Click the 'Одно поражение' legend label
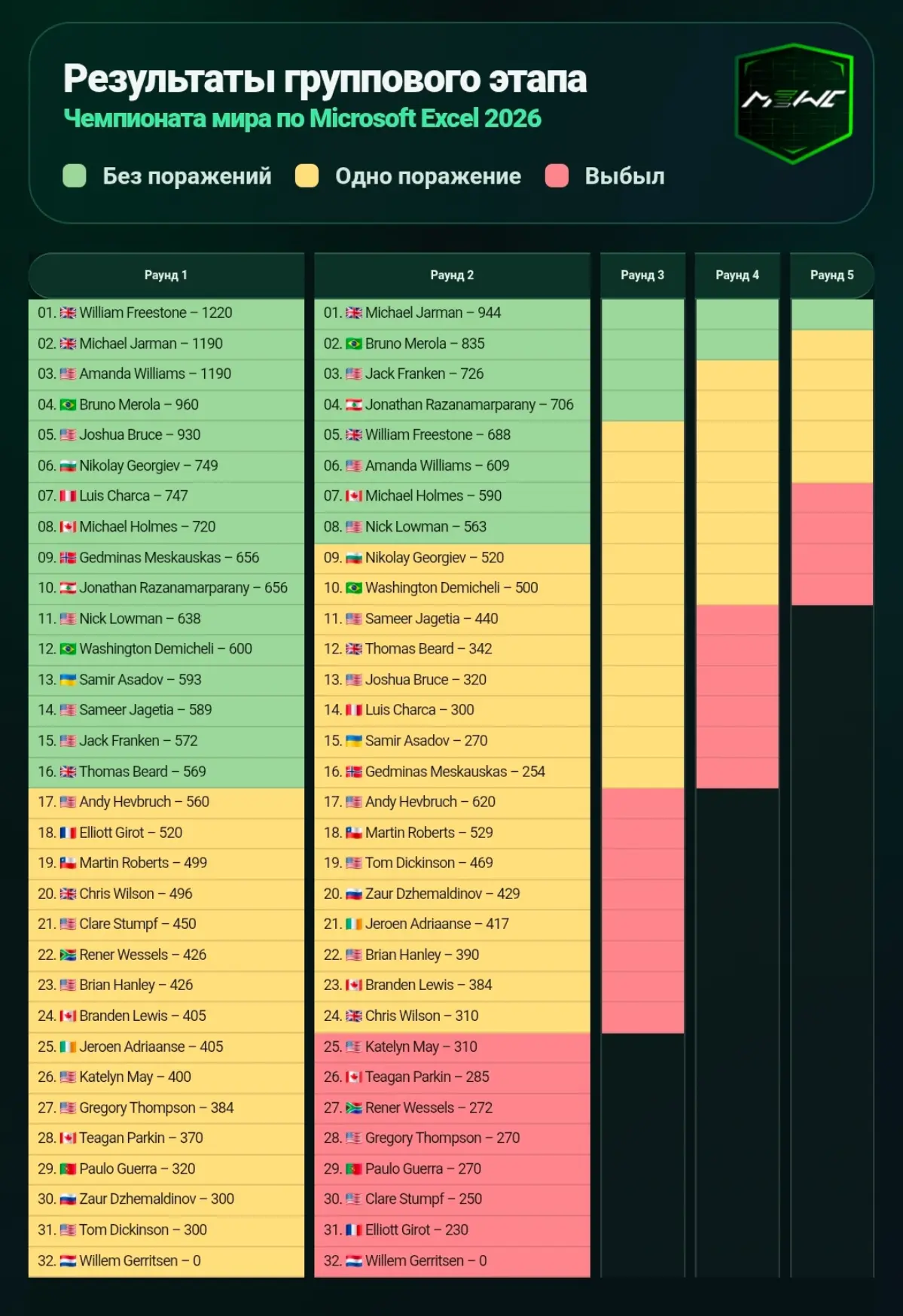This screenshot has height=1316, width=903. pyautogui.click(x=428, y=177)
